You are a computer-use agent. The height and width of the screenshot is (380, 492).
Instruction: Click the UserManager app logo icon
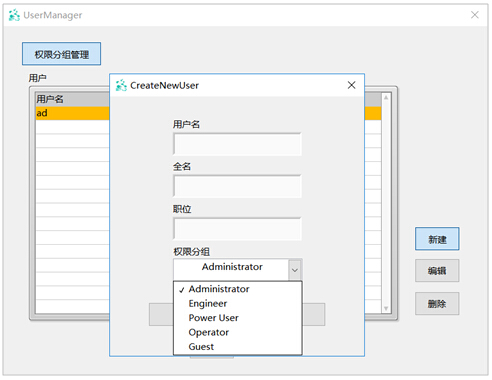tap(14, 15)
